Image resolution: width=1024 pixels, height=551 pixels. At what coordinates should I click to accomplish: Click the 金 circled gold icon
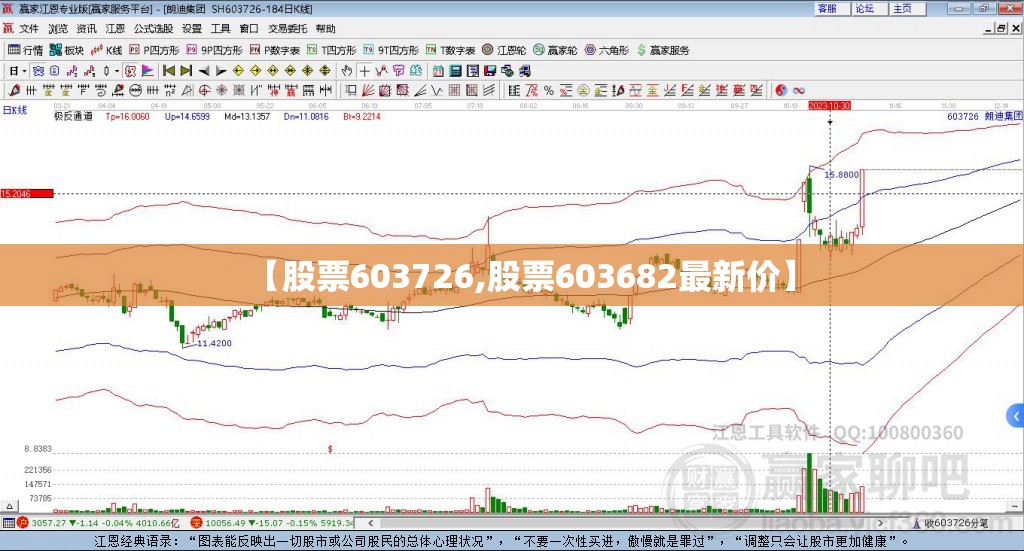click(x=583, y=91)
